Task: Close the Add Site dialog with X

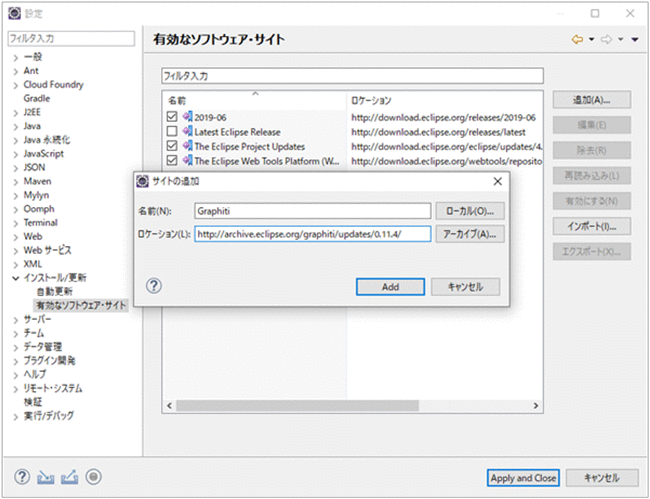Action: (497, 181)
